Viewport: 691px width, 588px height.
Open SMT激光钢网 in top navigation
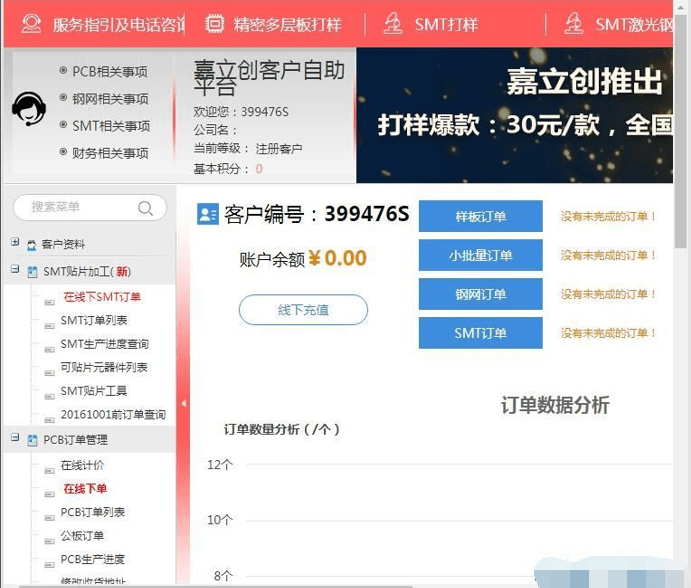[x=634, y=25]
